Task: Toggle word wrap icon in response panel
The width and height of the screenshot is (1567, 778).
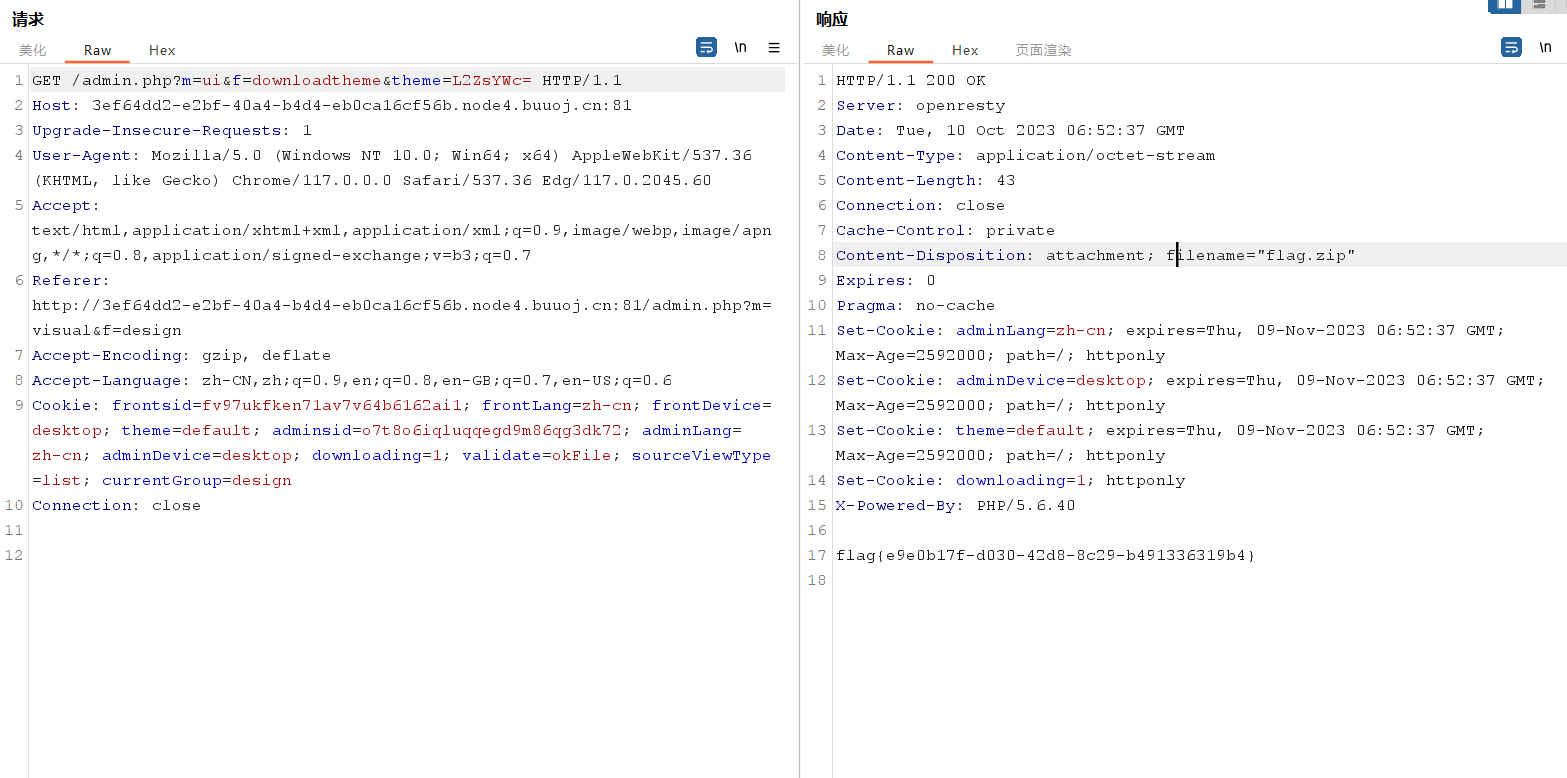Action: pyautogui.click(x=1512, y=47)
